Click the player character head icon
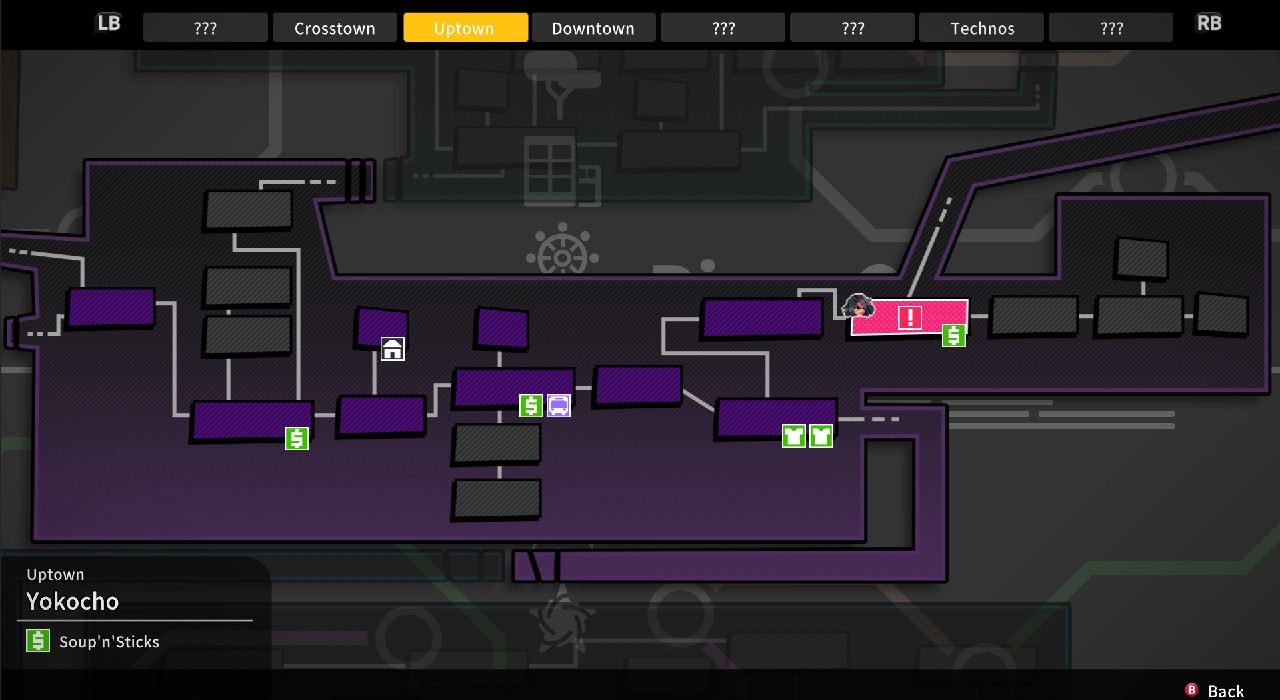This screenshot has width=1280, height=700. tap(858, 307)
